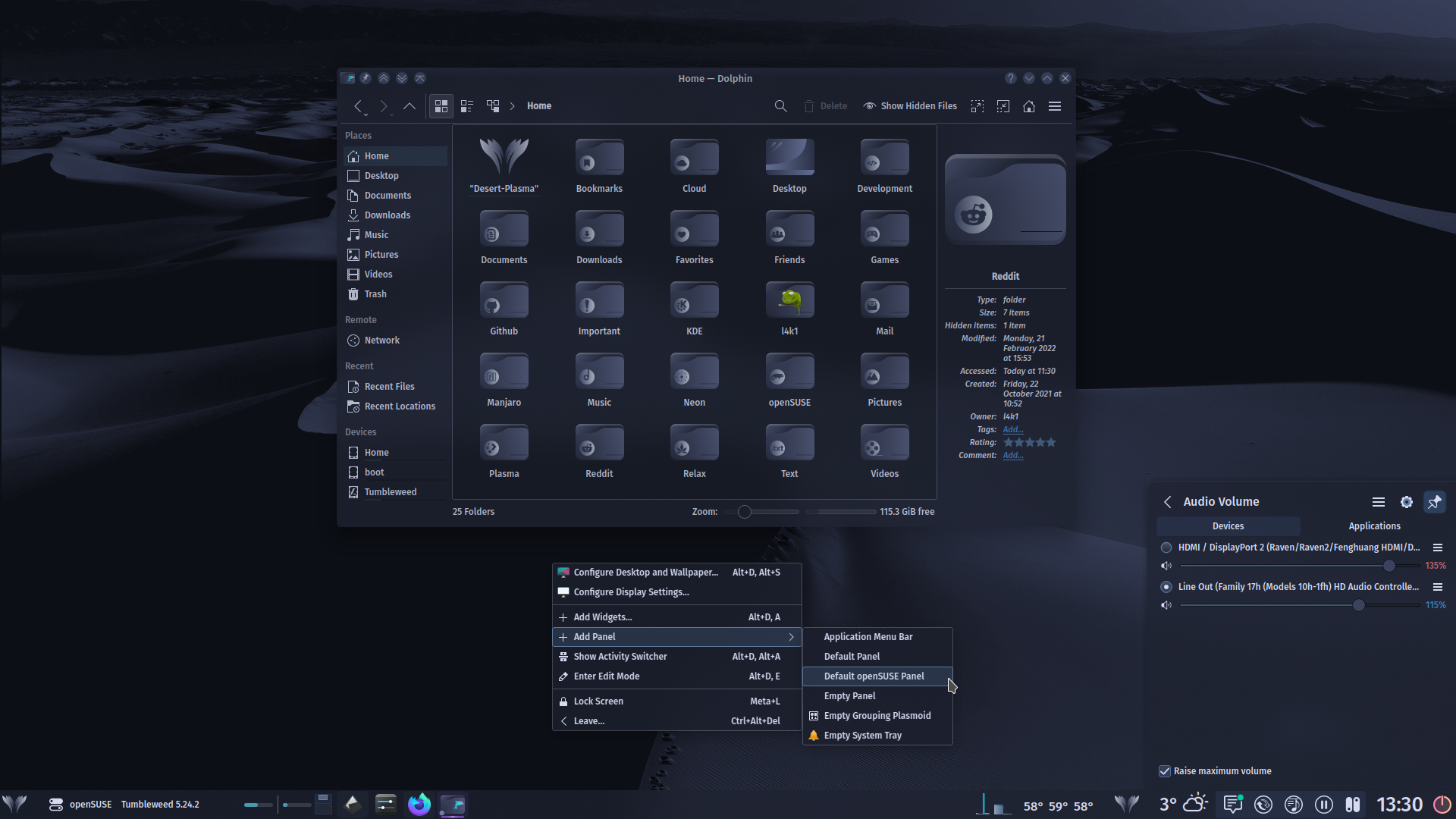Select Show Activity Switcher
The width and height of the screenshot is (1456, 819).
[676, 657]
